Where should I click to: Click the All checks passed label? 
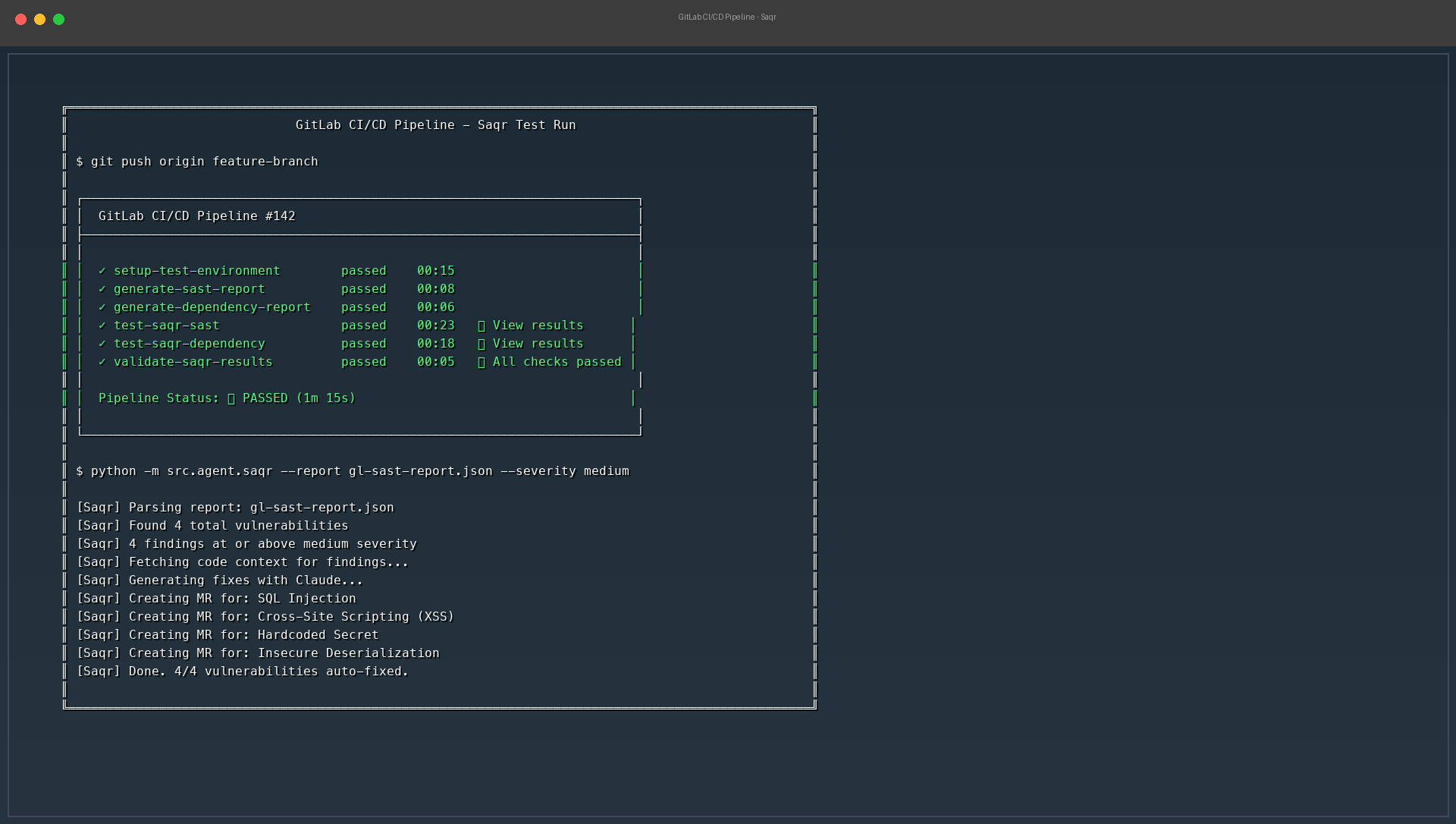[556, 362]
